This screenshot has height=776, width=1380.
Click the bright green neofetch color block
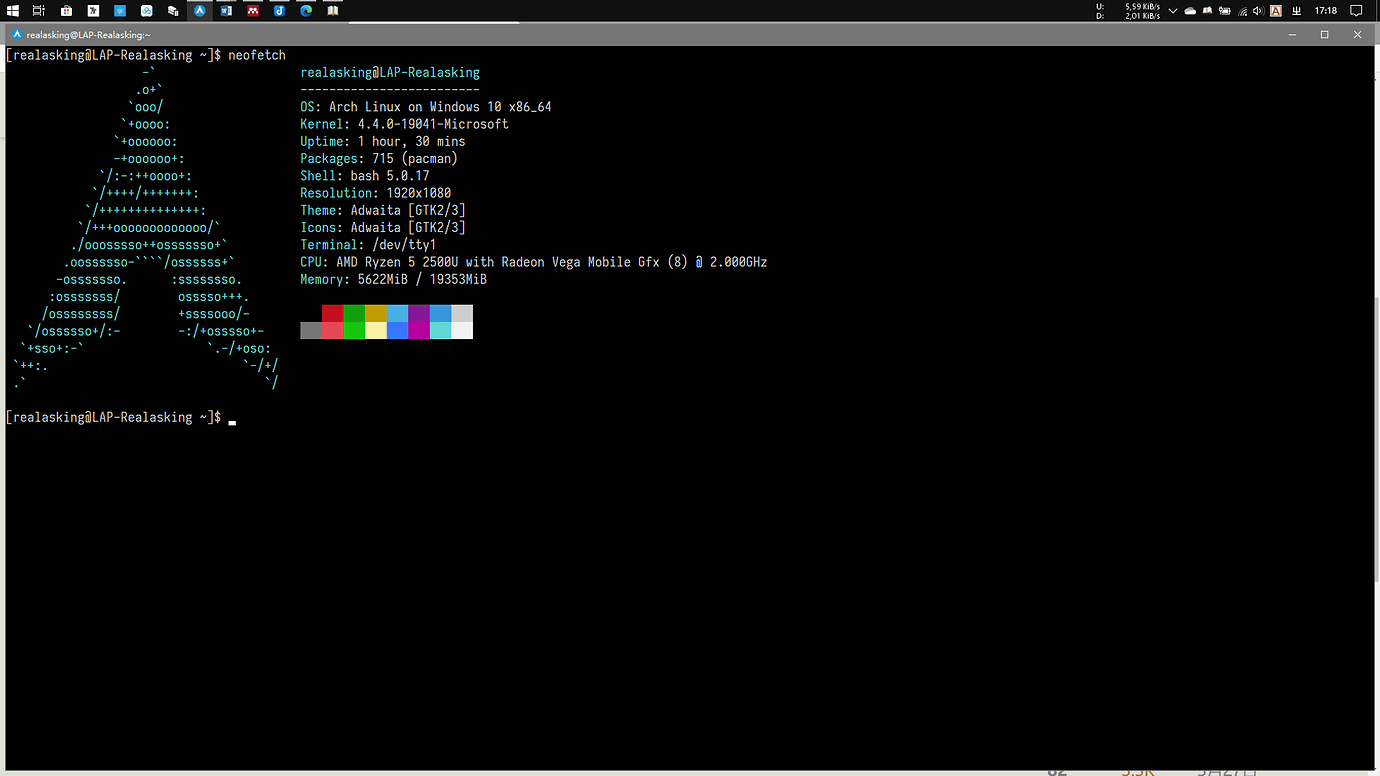tap(354, 330)
